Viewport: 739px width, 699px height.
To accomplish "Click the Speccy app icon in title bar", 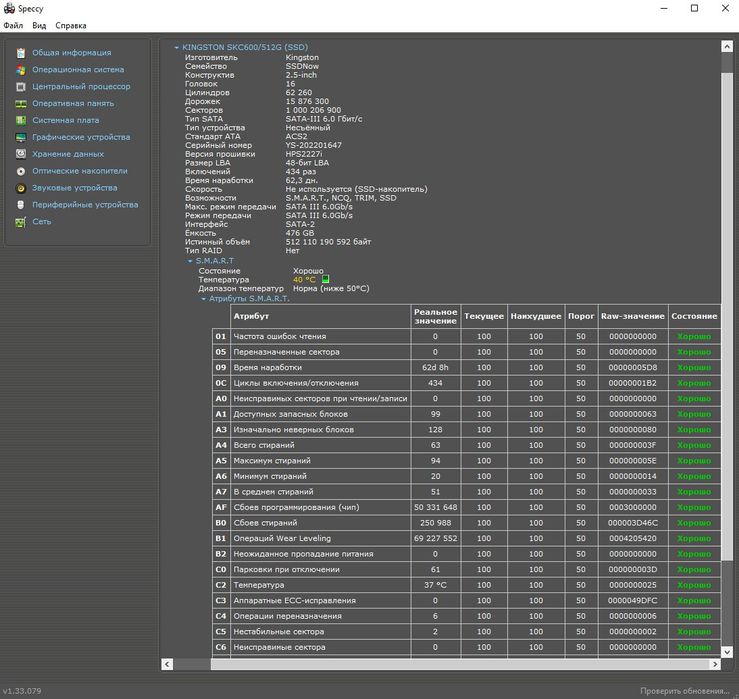I will click(9, 8).
